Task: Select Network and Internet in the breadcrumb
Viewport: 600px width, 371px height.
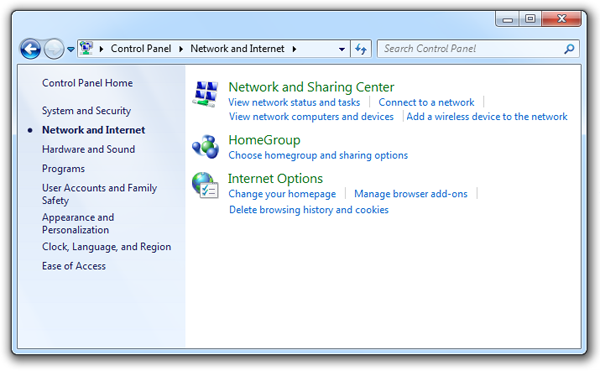Action: click(x=237, y=49)
